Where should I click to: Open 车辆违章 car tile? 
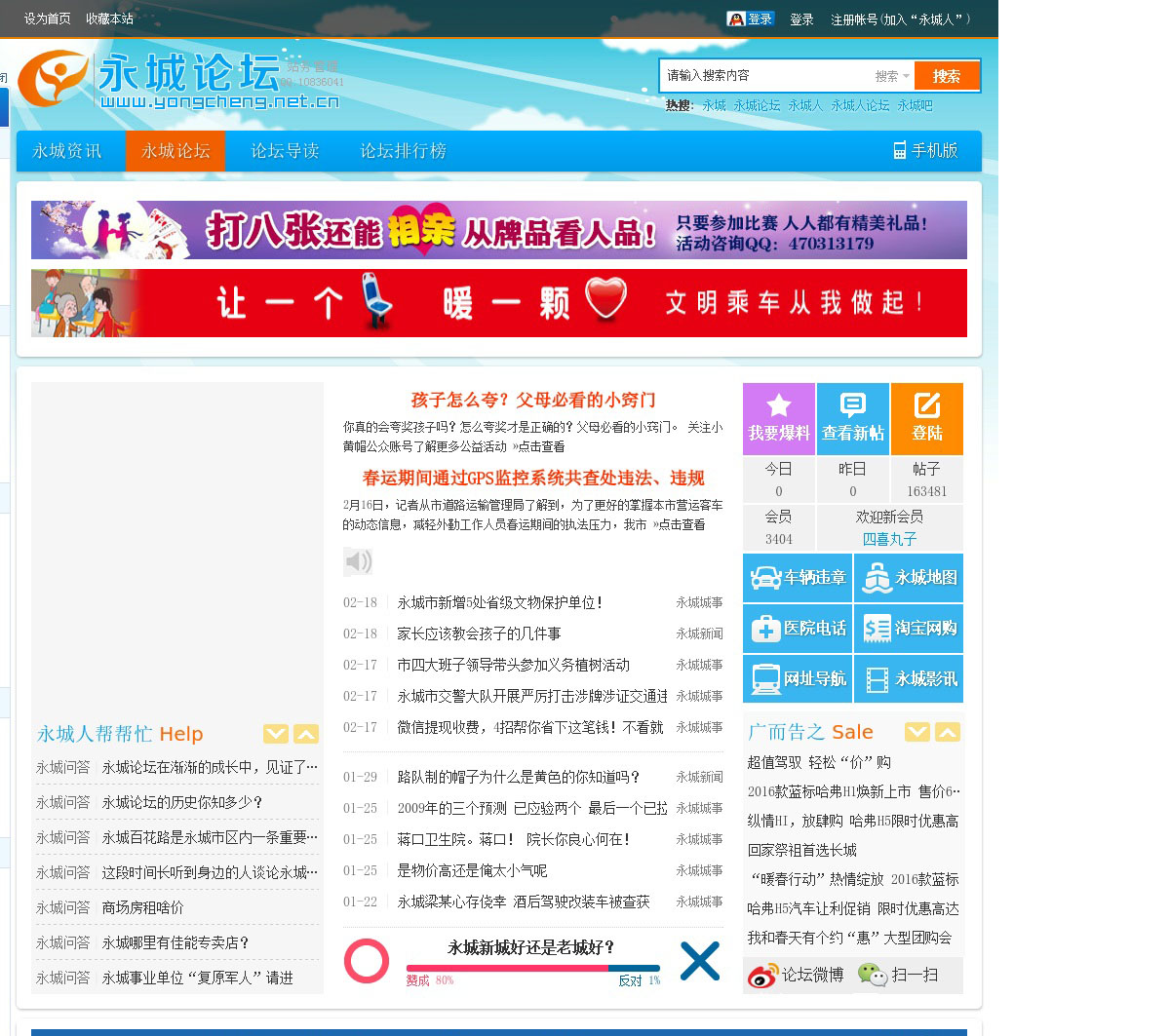[x=798, y=578]
